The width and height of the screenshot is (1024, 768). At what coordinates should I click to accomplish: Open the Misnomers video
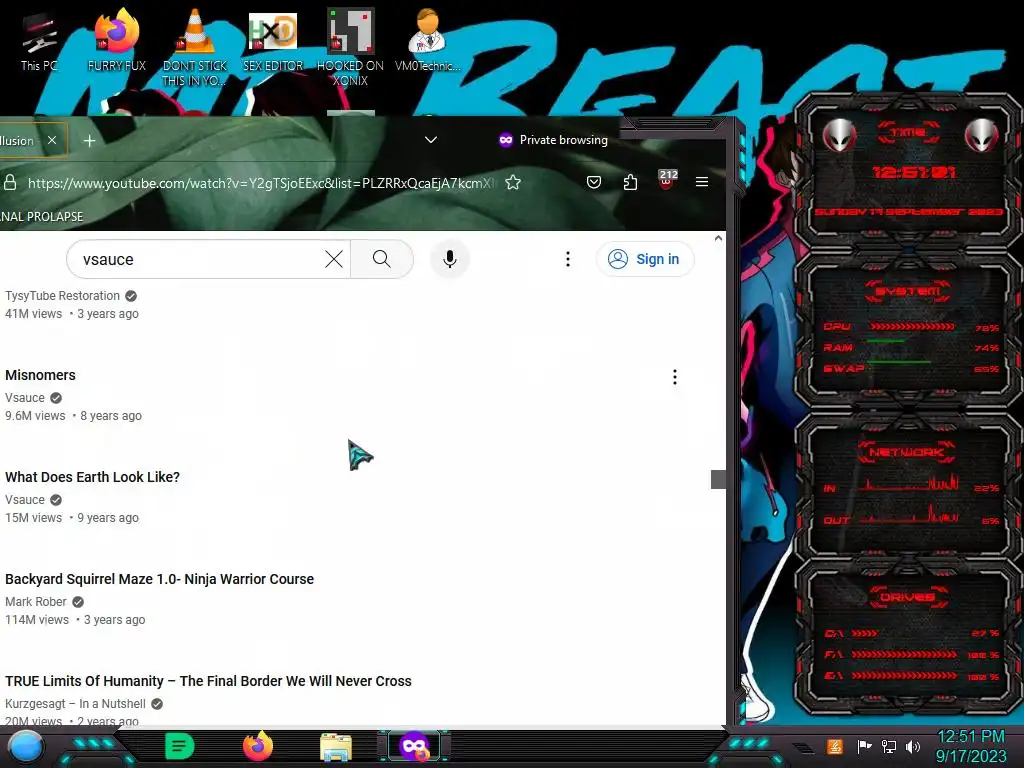[40, 375]
